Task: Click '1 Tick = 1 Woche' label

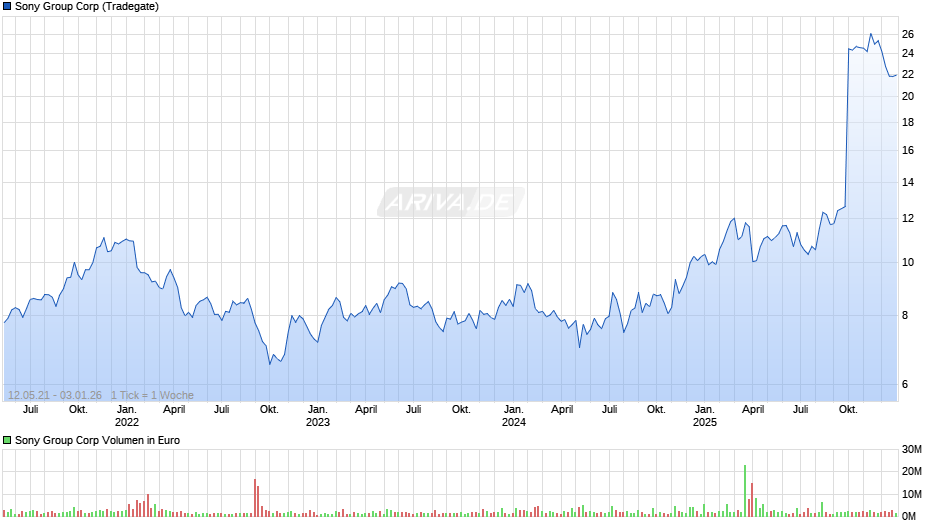Action: 152,395
